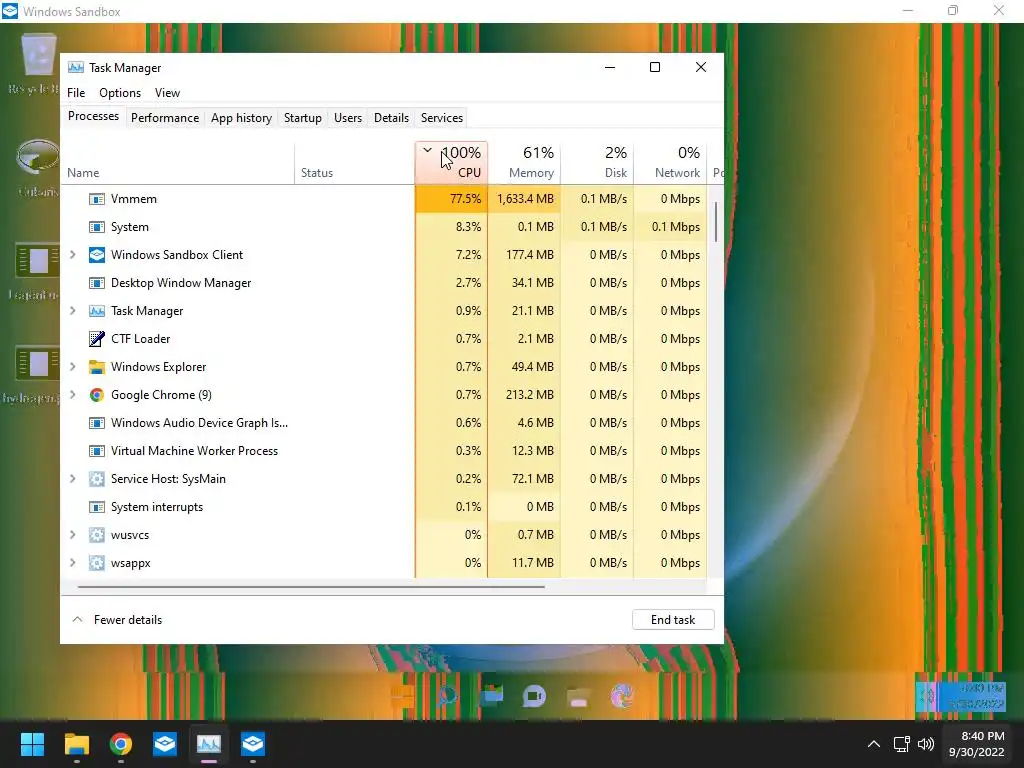The image size is (1024, 768).
Task: Click the Windows Audio Device Graph icon
Action: tap(97, 423)
